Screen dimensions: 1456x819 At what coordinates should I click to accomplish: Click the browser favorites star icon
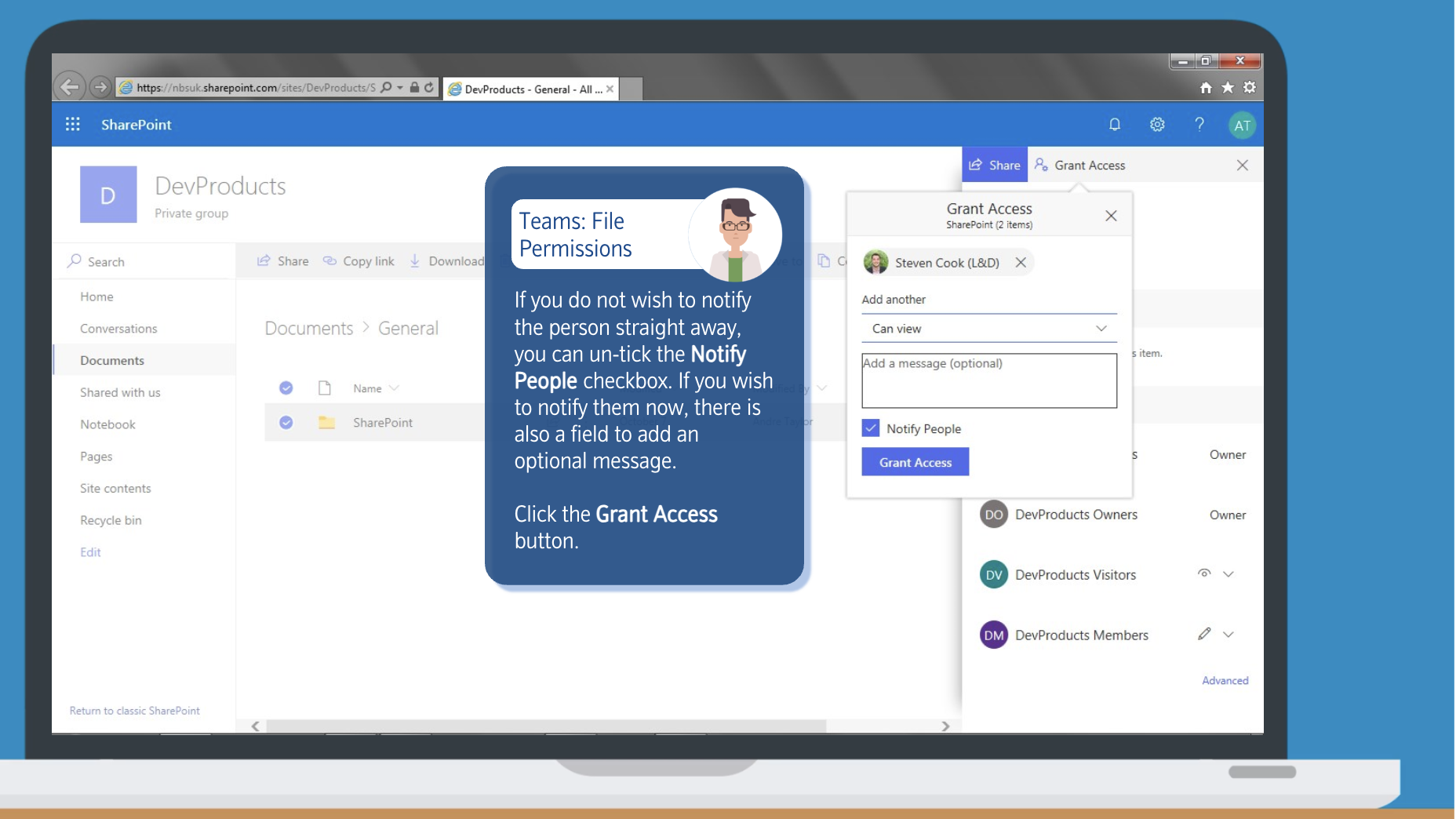[1228, 88]
